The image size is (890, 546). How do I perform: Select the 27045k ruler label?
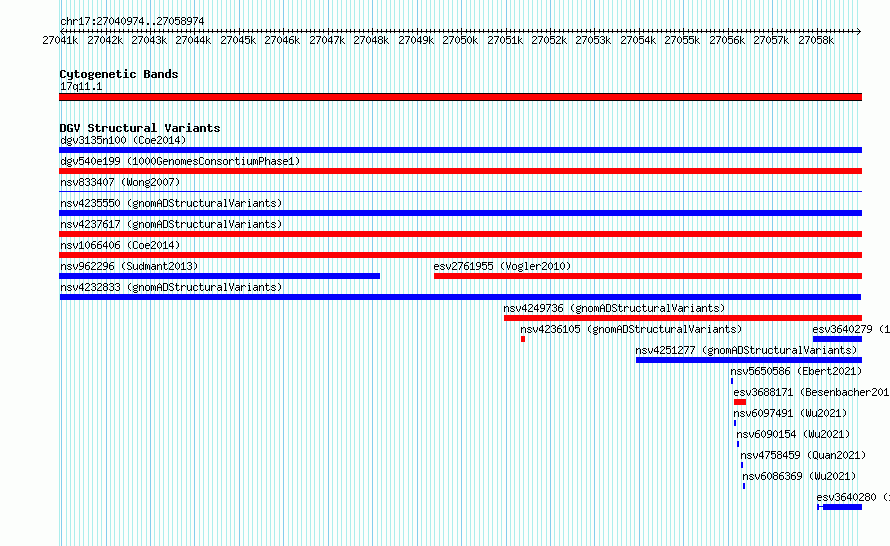238,40
